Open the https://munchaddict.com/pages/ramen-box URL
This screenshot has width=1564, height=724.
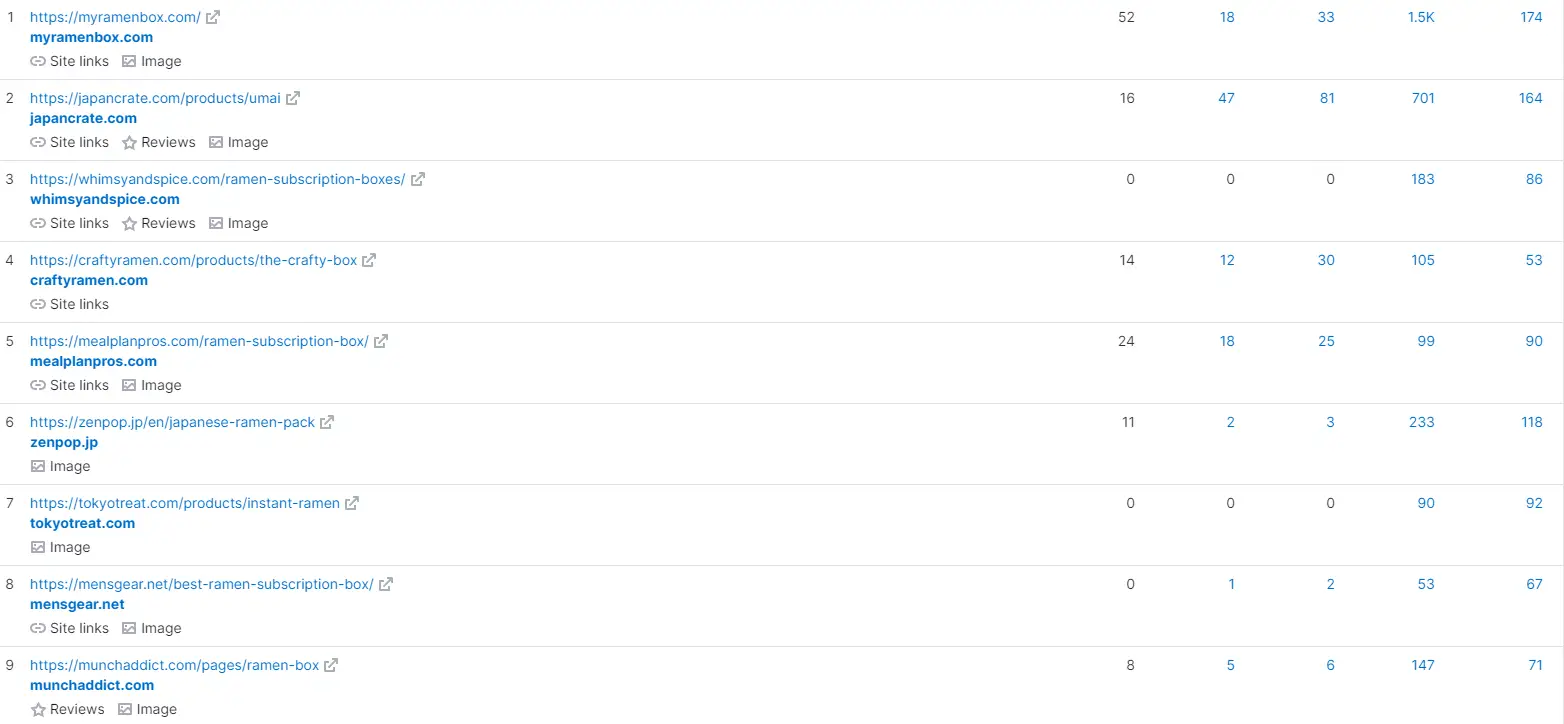(x=175, y=665)
